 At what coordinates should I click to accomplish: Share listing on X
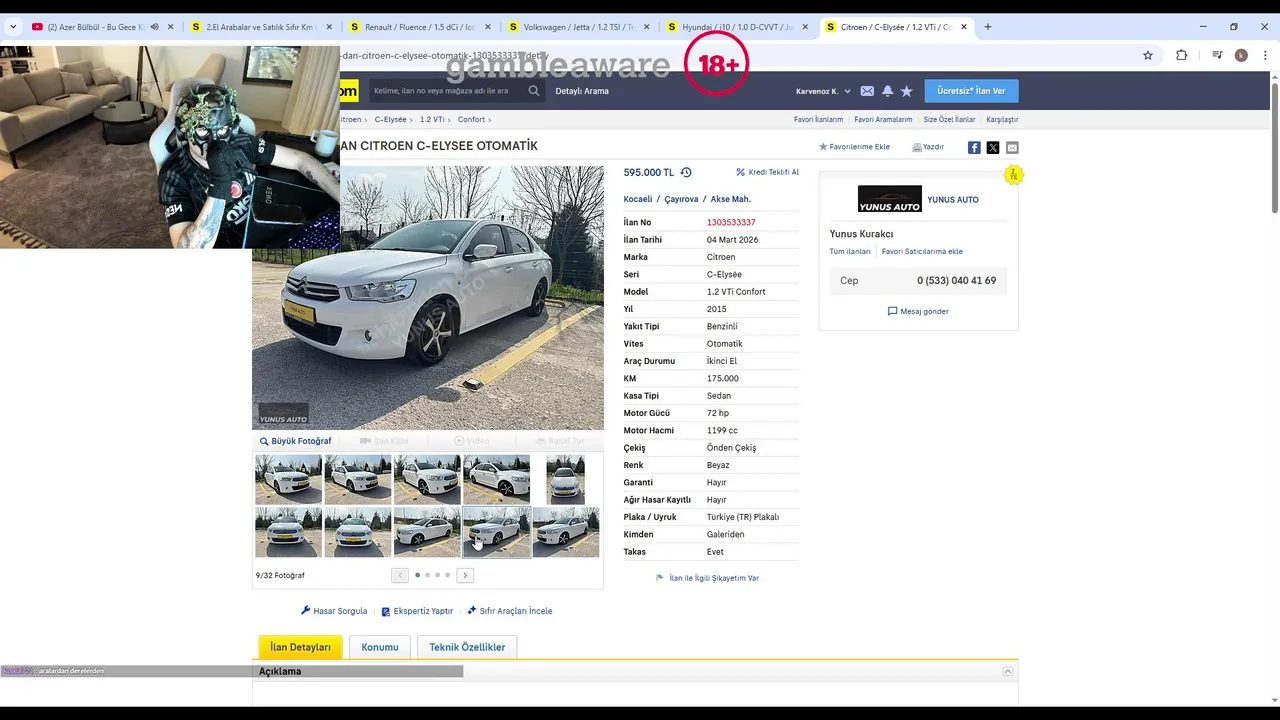[x=993, y=147]
